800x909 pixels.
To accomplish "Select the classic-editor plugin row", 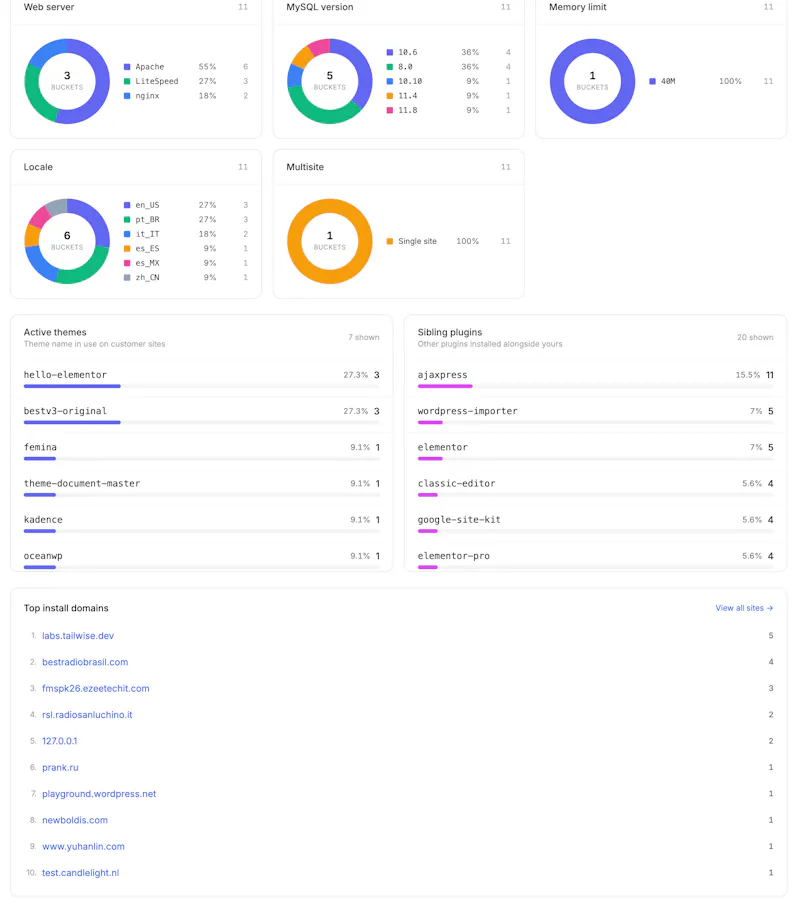I will point(595,488).
